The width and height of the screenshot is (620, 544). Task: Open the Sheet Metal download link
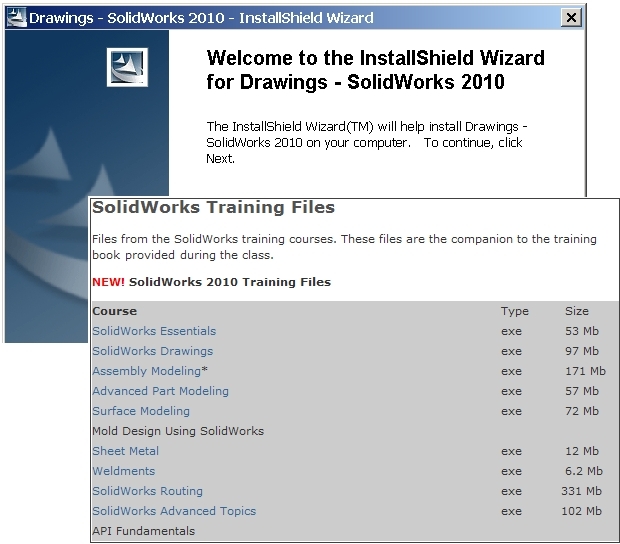(126, 451)
